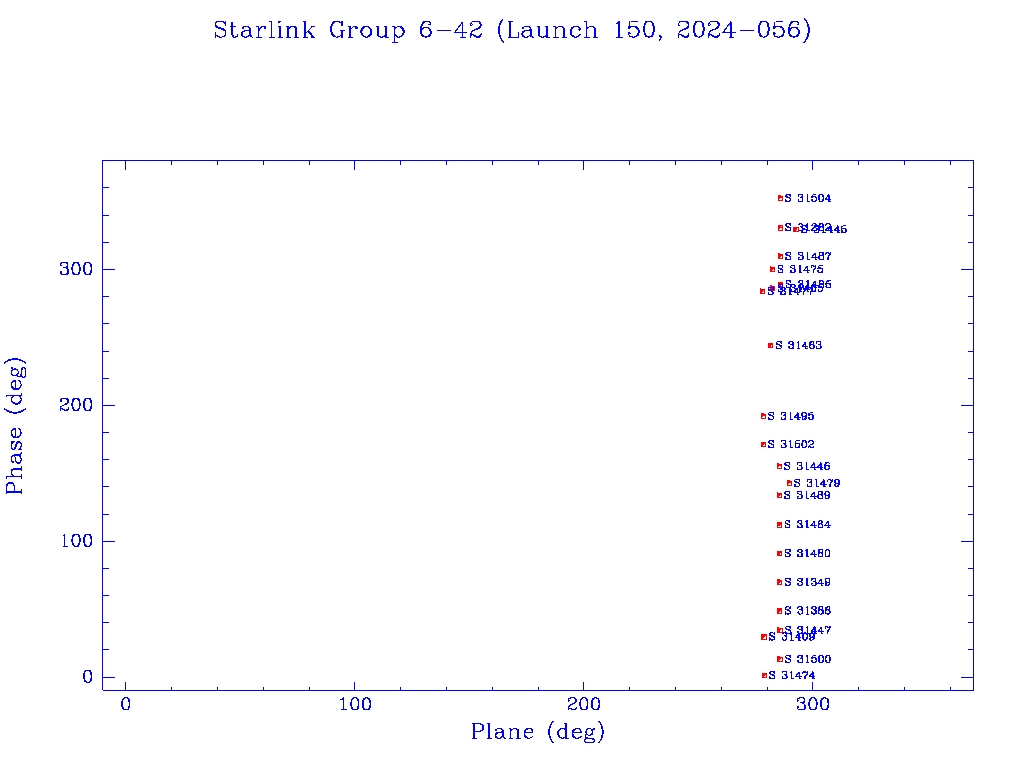Click the red marker for S 31479
This screenshot has height=768, width=1024.
point(789,483)
